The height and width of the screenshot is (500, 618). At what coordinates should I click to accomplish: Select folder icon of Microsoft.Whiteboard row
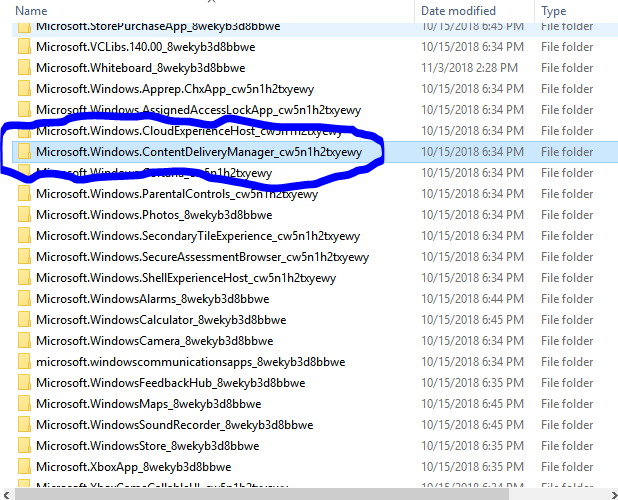24,67
